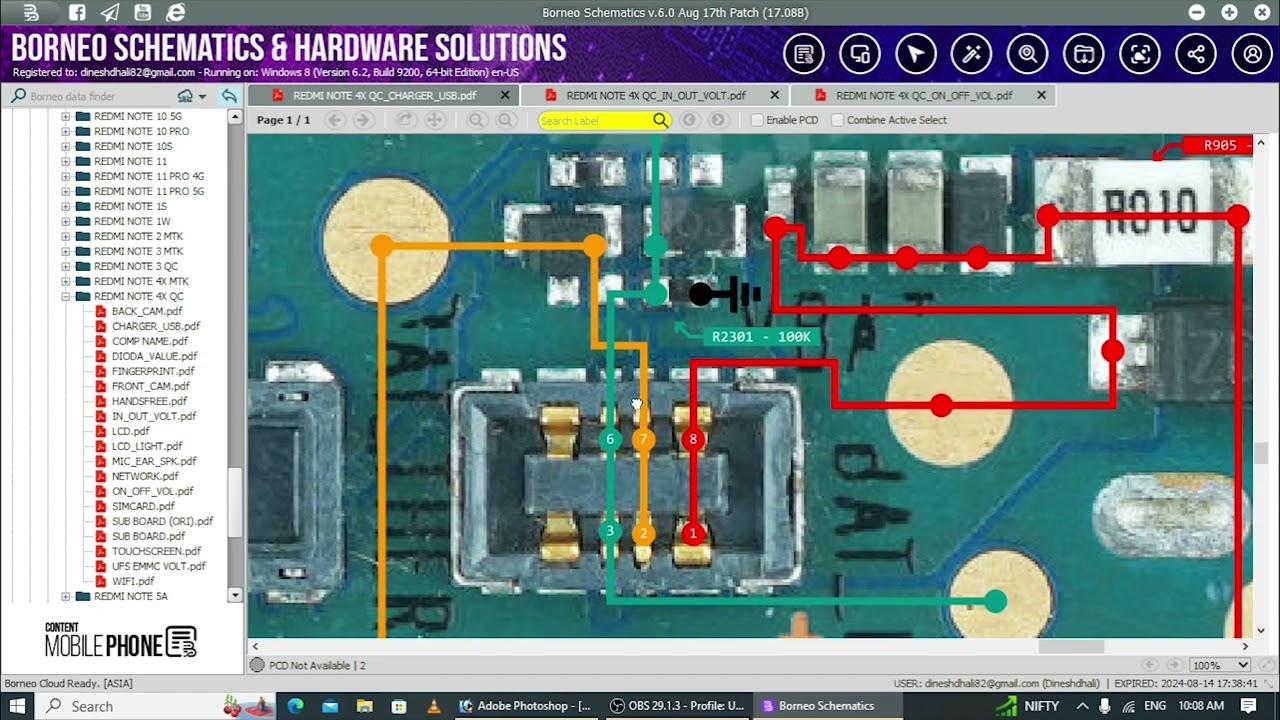Click next search result arrow
This screenshot has width=1280, height=720.
718,120
